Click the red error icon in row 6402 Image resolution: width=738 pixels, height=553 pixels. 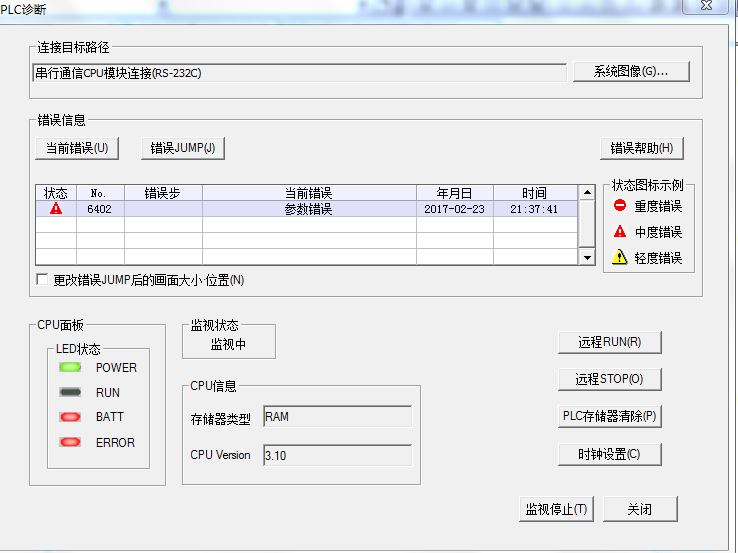click(56, 209)
